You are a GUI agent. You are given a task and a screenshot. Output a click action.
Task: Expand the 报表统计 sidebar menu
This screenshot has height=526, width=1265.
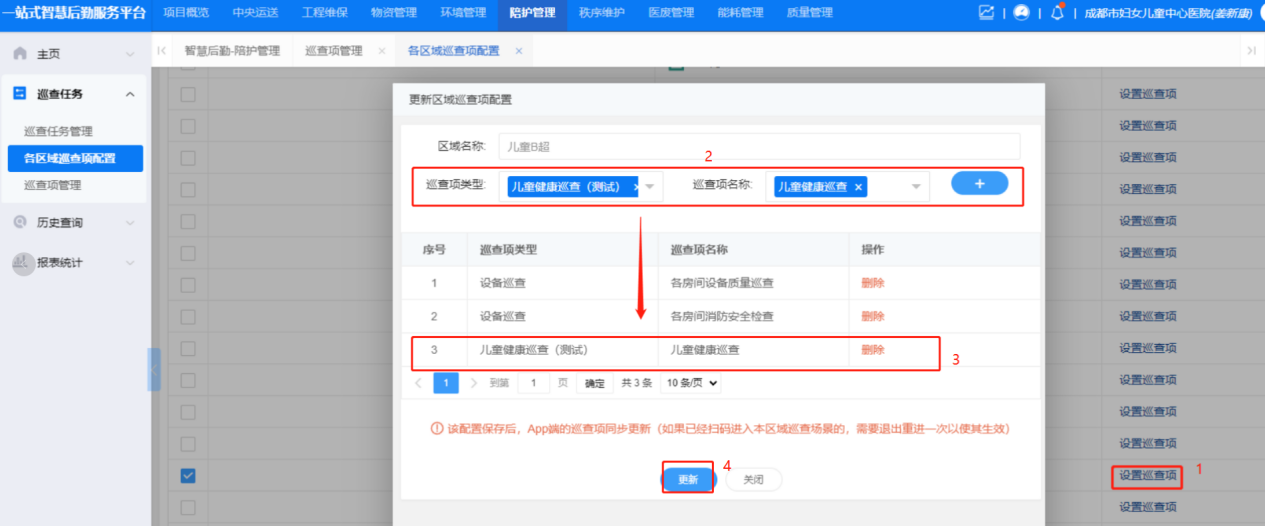130,263
